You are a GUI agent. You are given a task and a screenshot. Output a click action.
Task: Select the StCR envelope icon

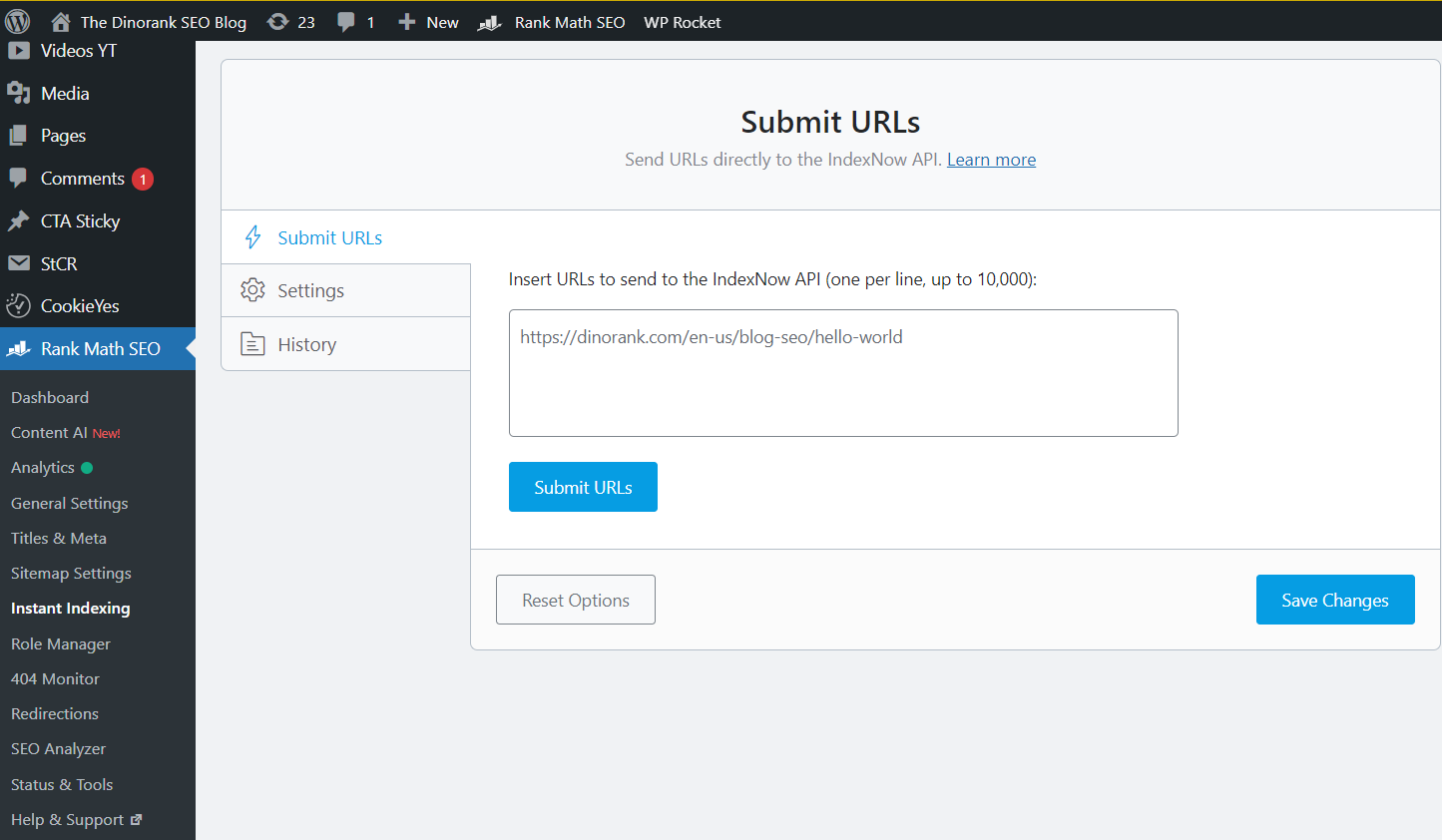coord(20,263)
